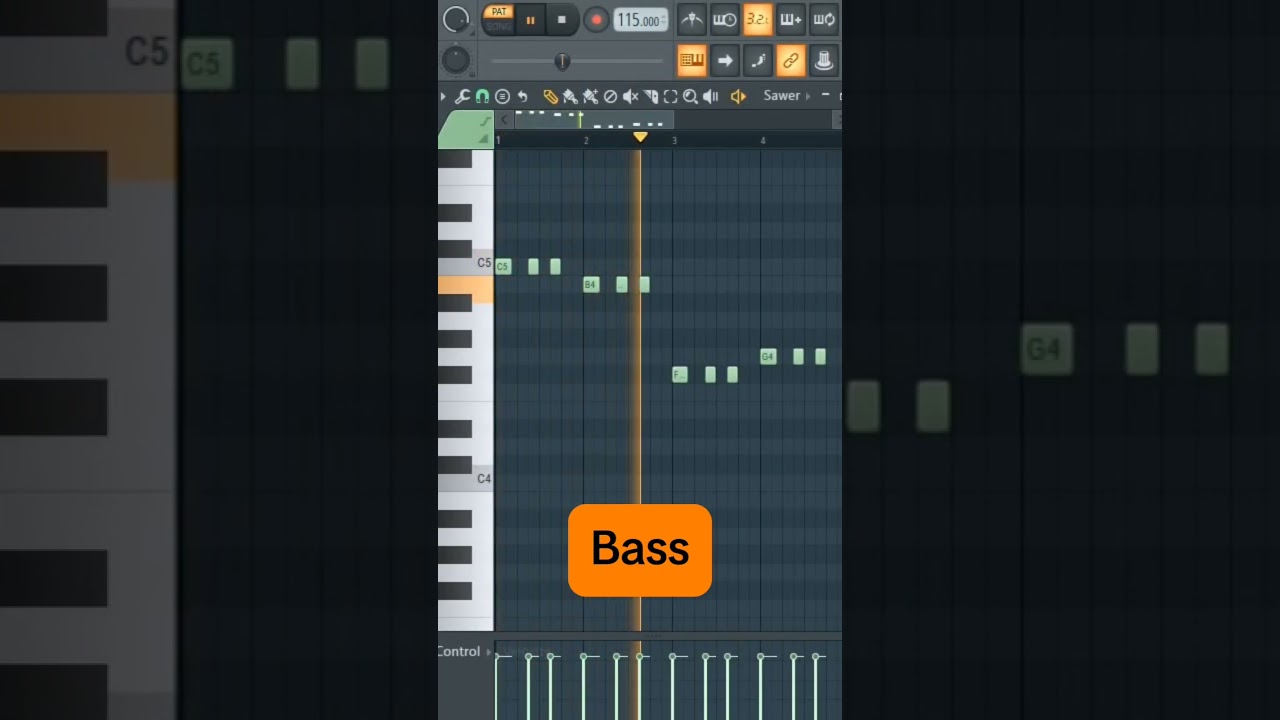
Task: Select the labeled F note block
Action: click(680, 375)
